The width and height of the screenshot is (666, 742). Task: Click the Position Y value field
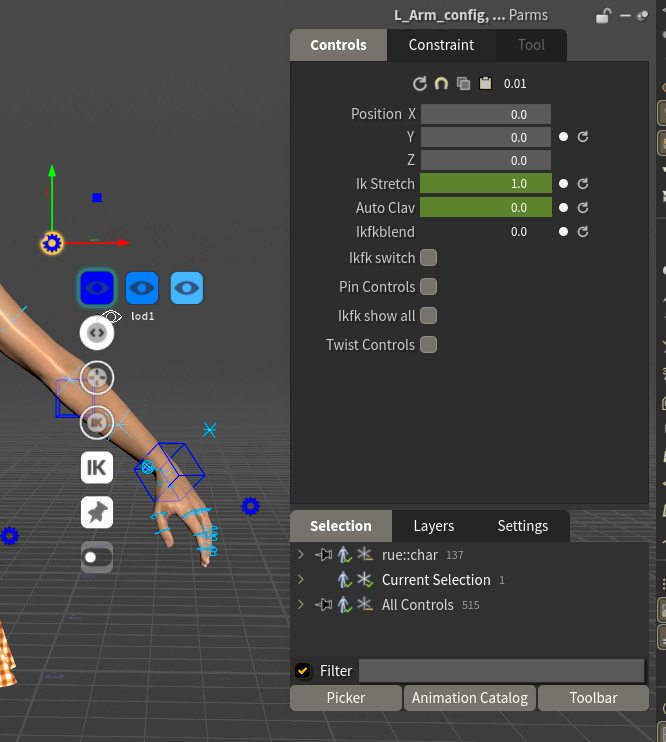tap(486, 137)
